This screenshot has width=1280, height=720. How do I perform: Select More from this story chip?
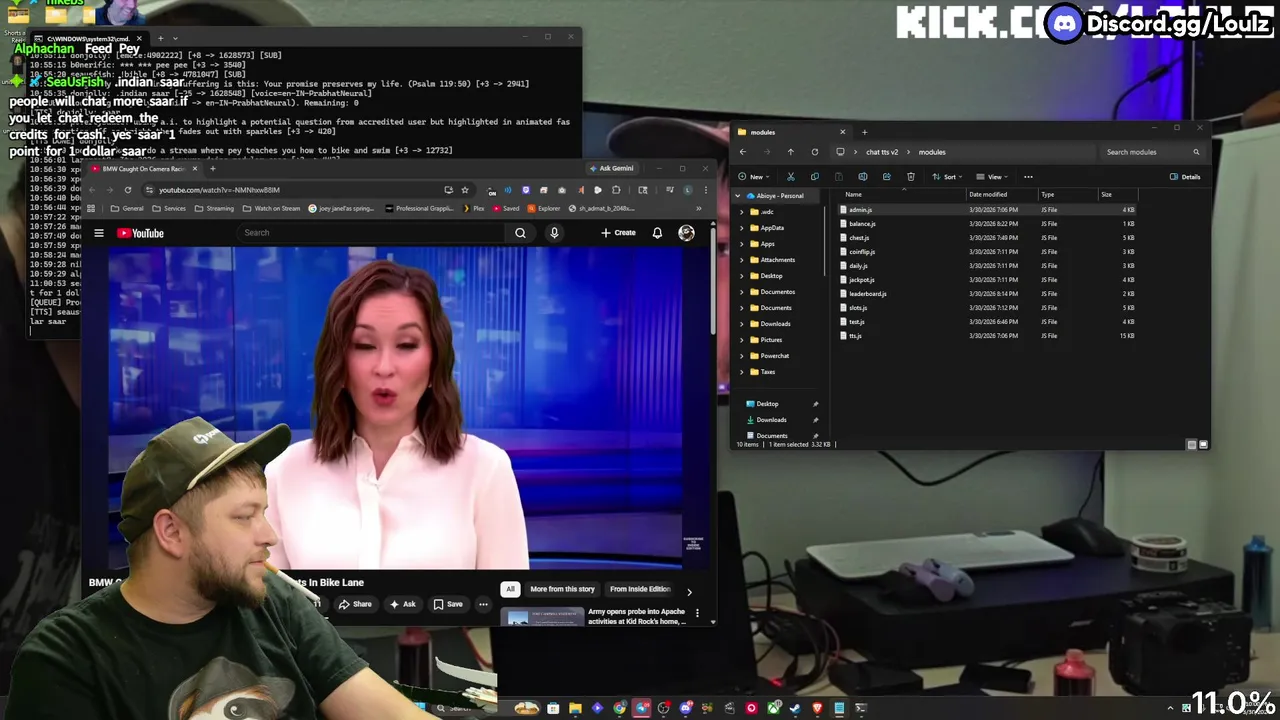[x=562, y=589]
